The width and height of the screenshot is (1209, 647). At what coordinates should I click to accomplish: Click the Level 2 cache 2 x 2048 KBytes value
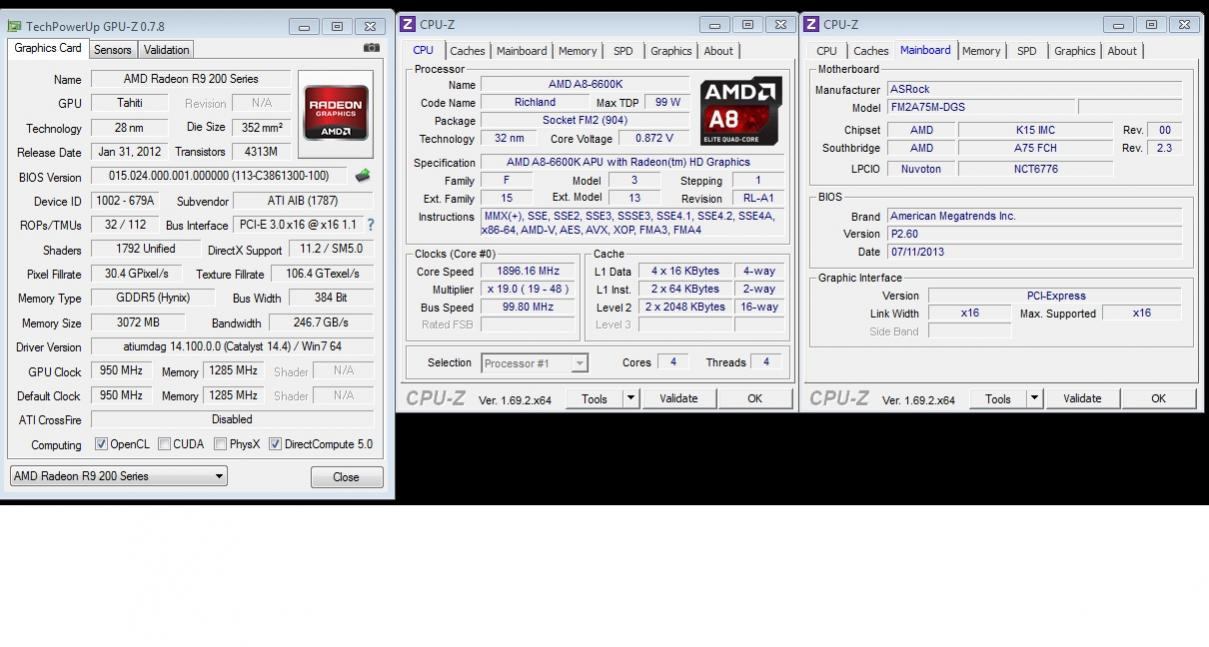pyautogui.click(x=686, y=307)
